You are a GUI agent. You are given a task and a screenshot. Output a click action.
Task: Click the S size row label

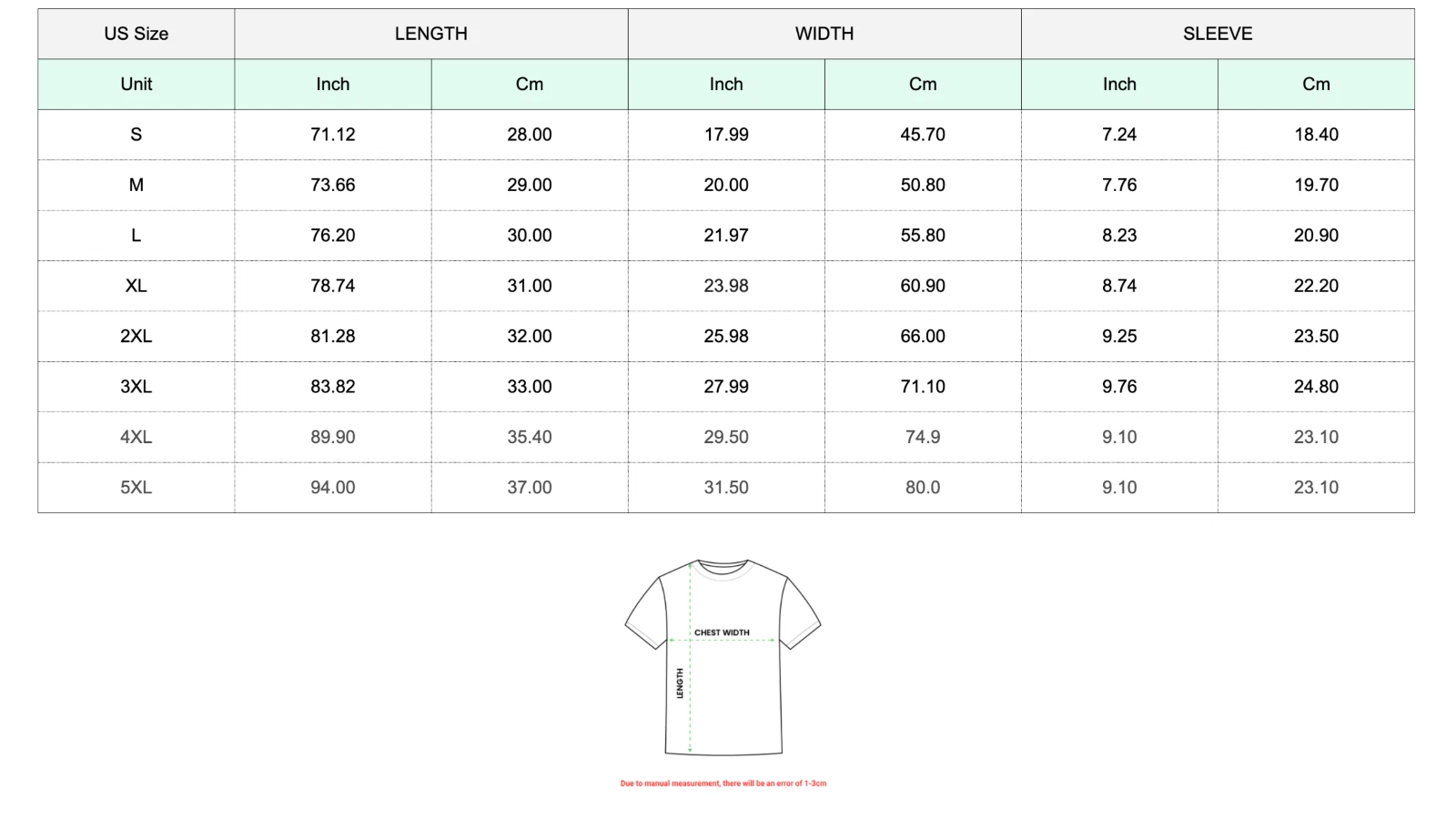(x=136, y=135)
